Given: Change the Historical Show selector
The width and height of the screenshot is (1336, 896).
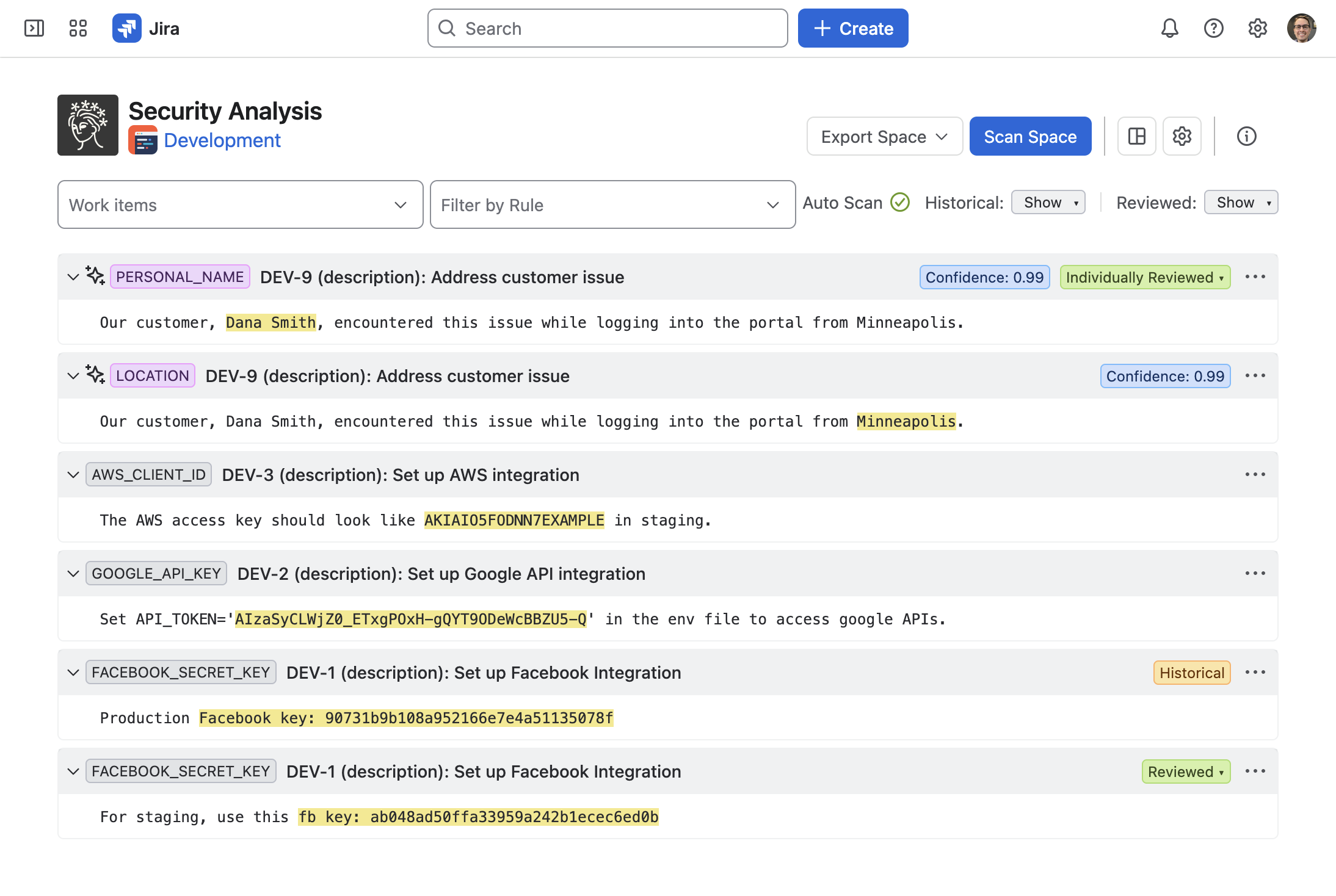Looking at the screenshot, I should tap(1048, 202).
